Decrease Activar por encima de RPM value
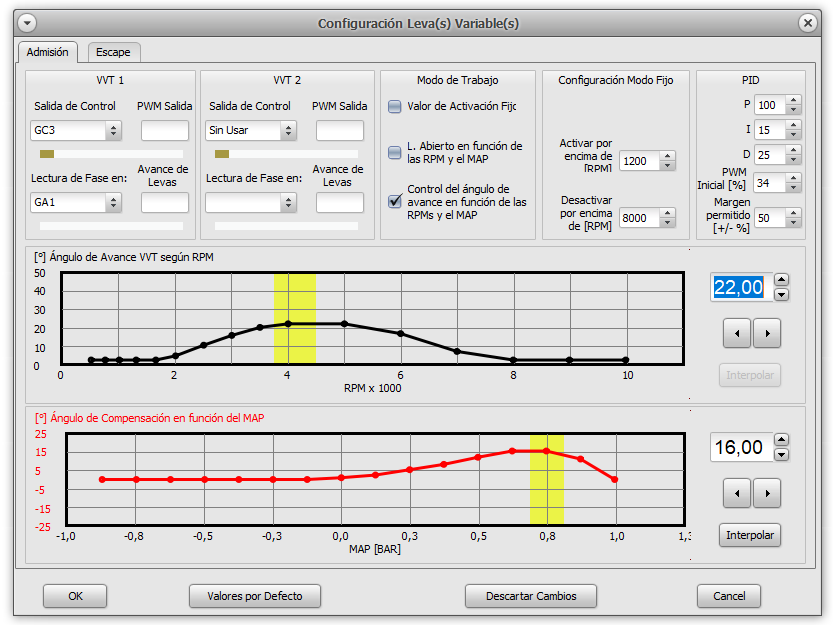 tap(668, 166)
